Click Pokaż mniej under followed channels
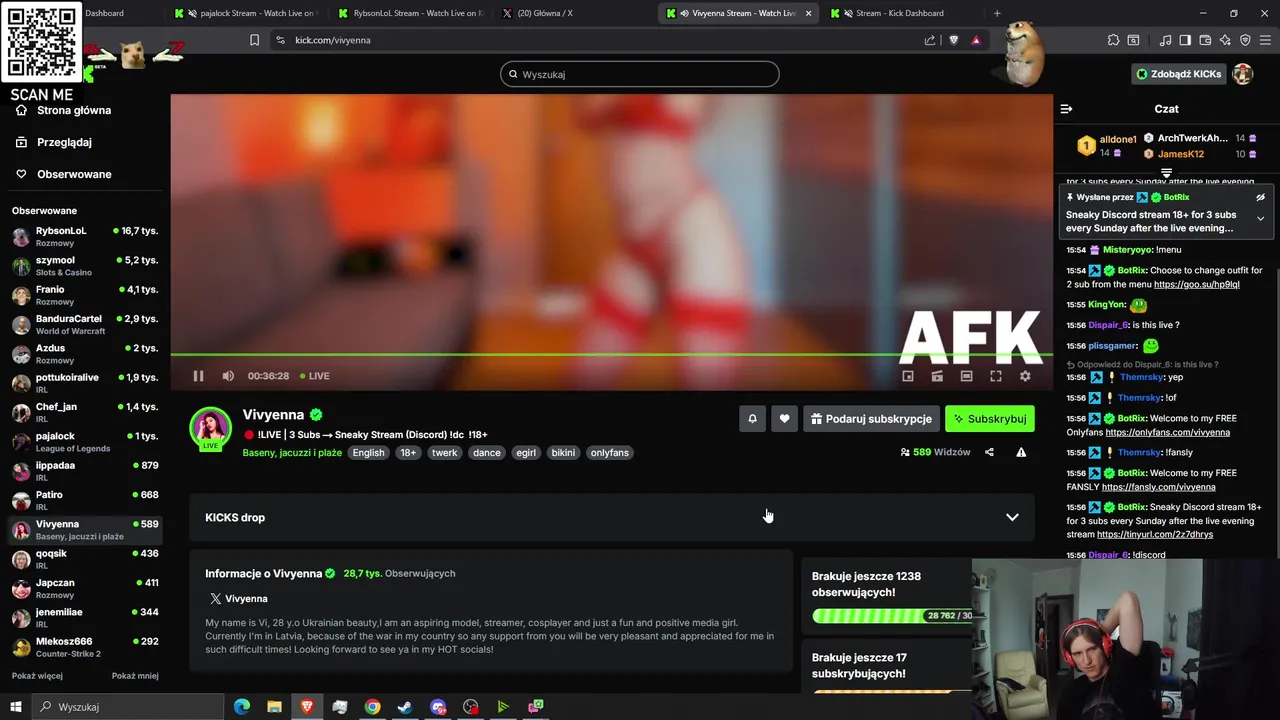 135,676
